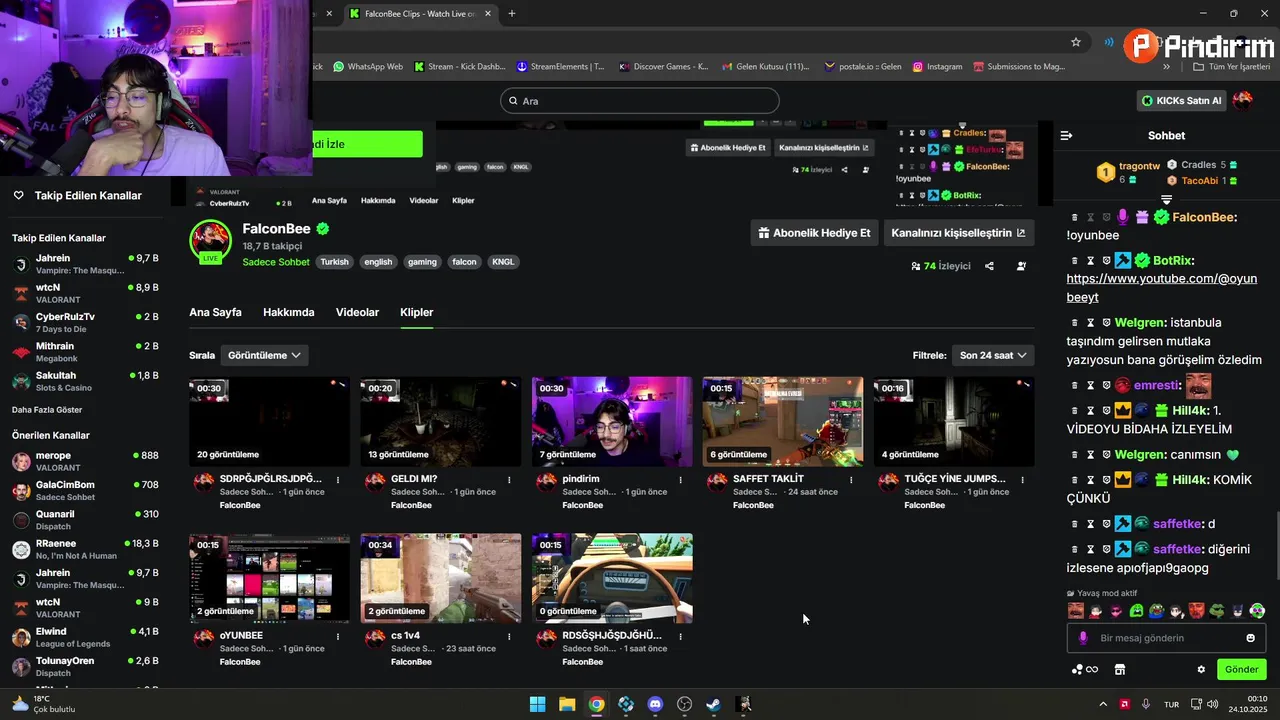1280x720 pixels.
Task: Open the merope recommended channel
Action: coord(85,461)
